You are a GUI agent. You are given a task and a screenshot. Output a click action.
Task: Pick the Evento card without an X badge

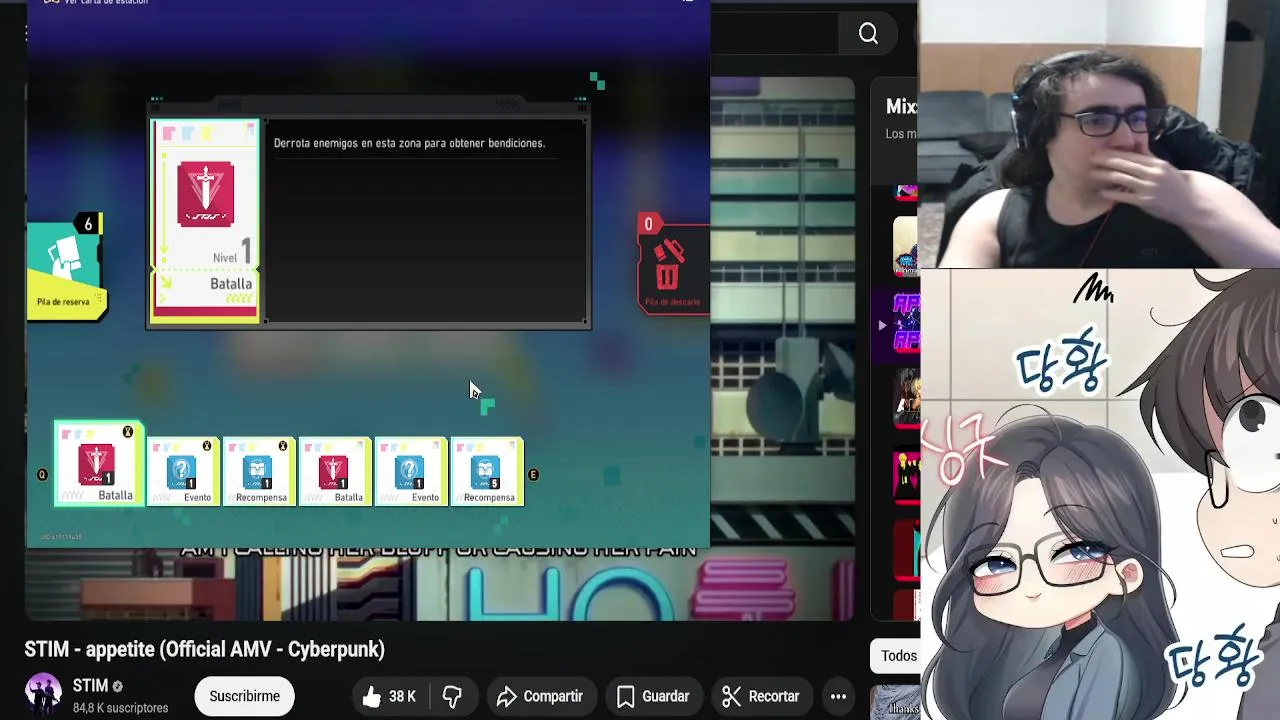click(x=410, y=471)
